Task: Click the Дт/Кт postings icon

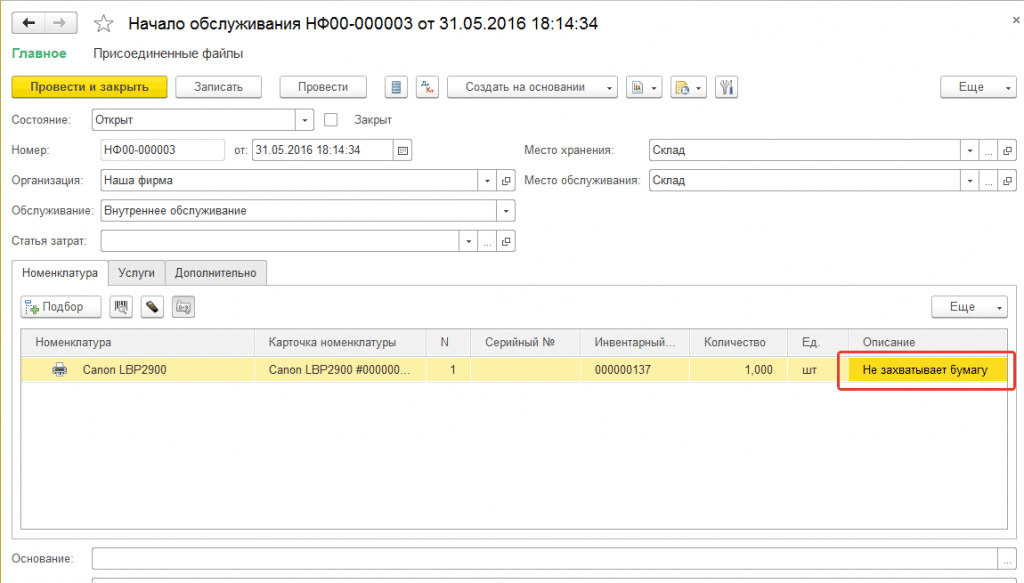Action: [x=427, y=87]
